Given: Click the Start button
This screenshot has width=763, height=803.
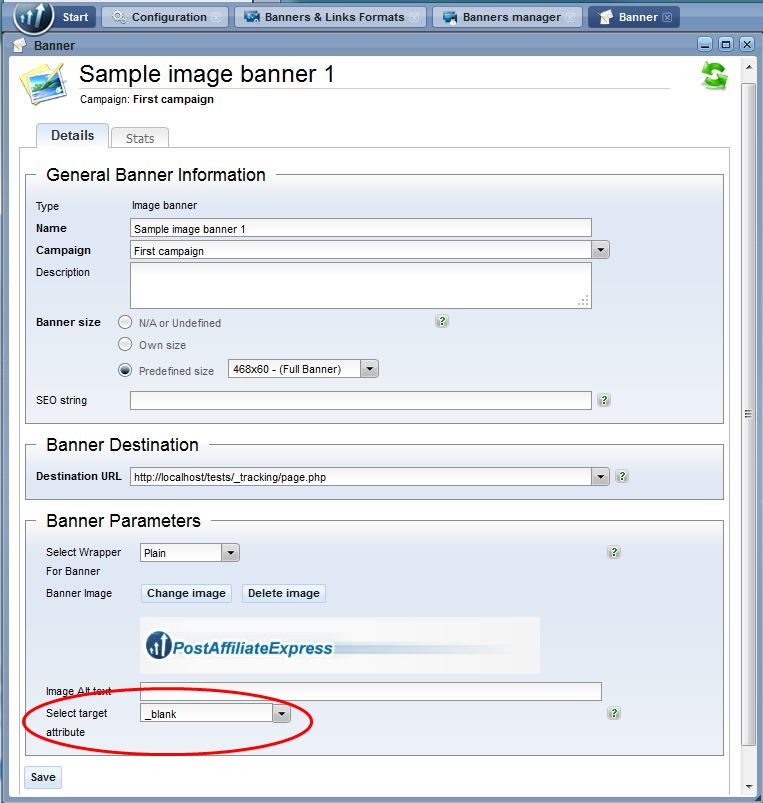Looking at the screenshot, I should point(75,17).
